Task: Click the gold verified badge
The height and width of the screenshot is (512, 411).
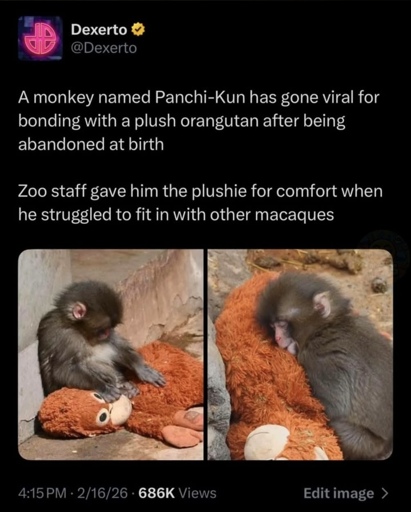Action: [137, 30]
